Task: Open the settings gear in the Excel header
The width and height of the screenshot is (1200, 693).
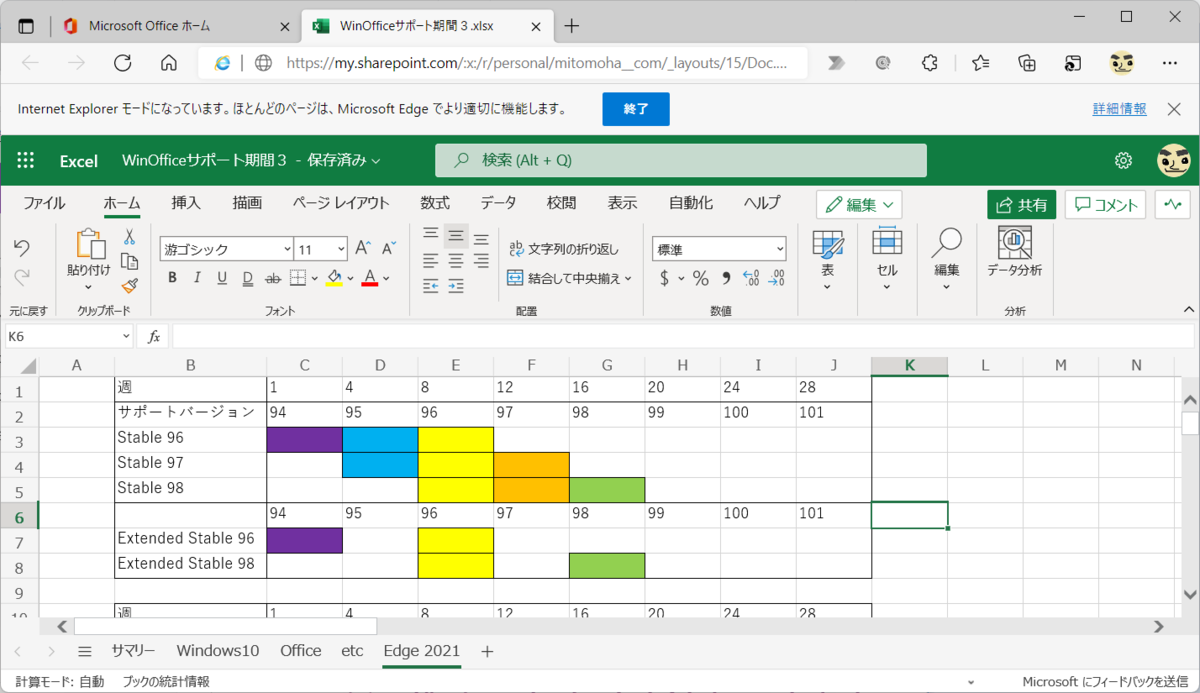Action: [x=1123, y=160]
